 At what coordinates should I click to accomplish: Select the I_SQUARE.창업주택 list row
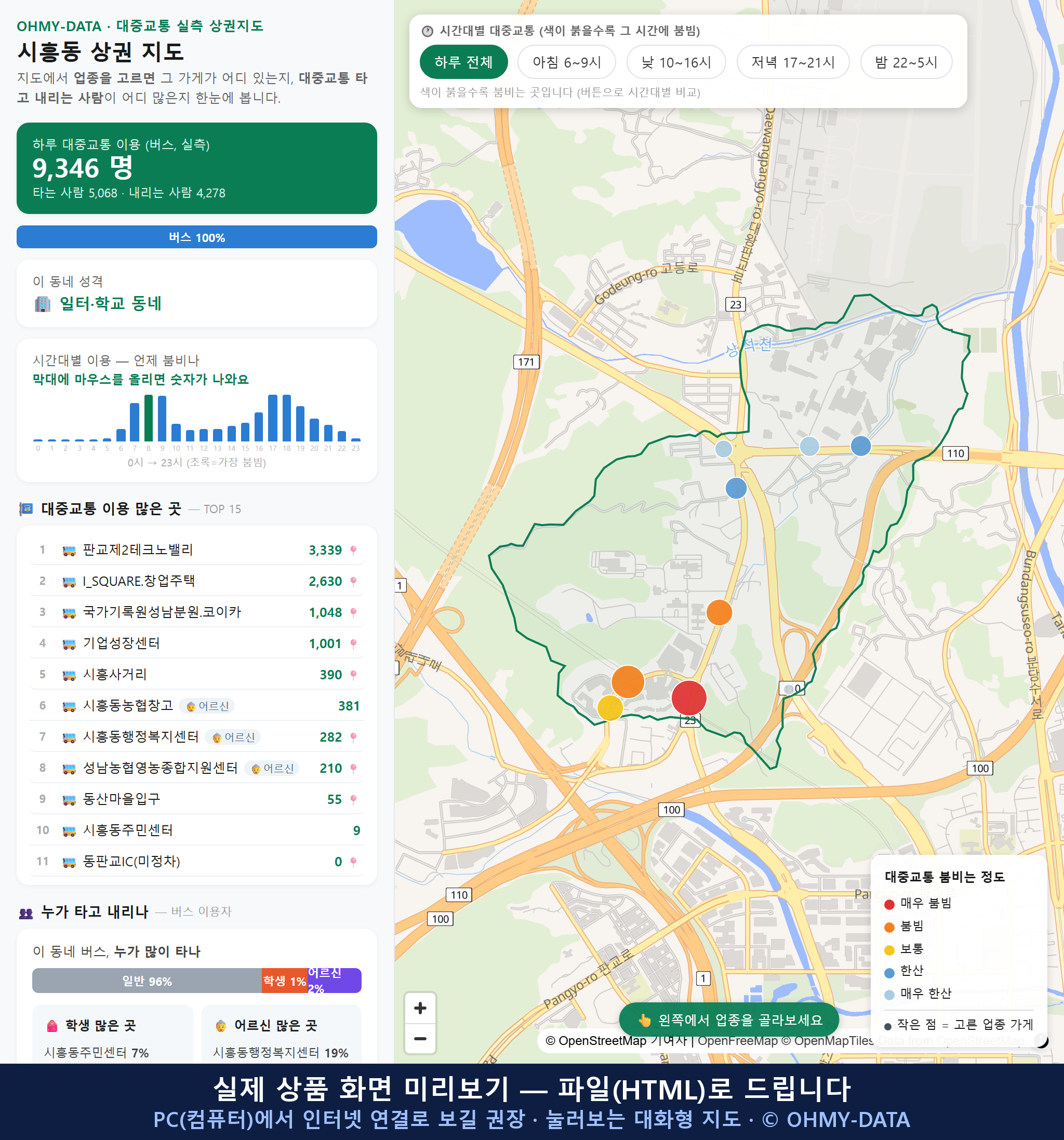click(197, 581)
